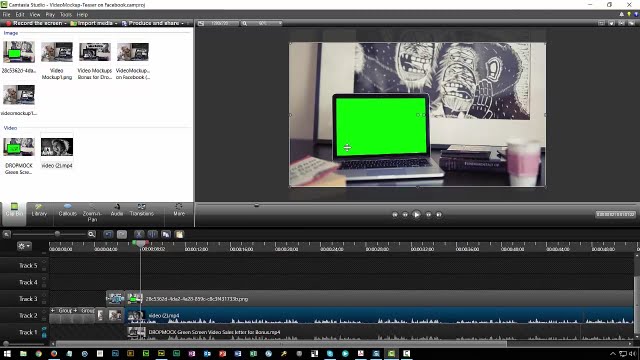Open the timeline gear settings dropdown
The height and width of the screenshot is (360, 640).
pos(24,246)
